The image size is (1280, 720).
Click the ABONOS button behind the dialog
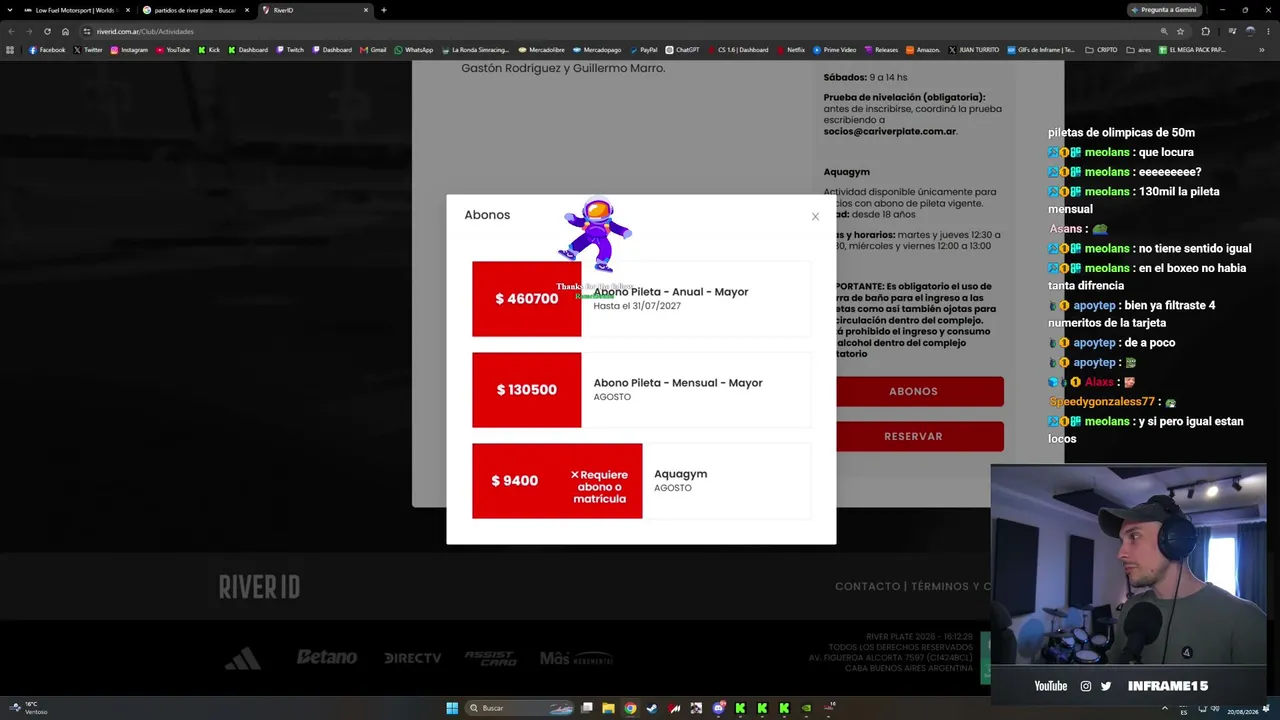coord(919,391)
